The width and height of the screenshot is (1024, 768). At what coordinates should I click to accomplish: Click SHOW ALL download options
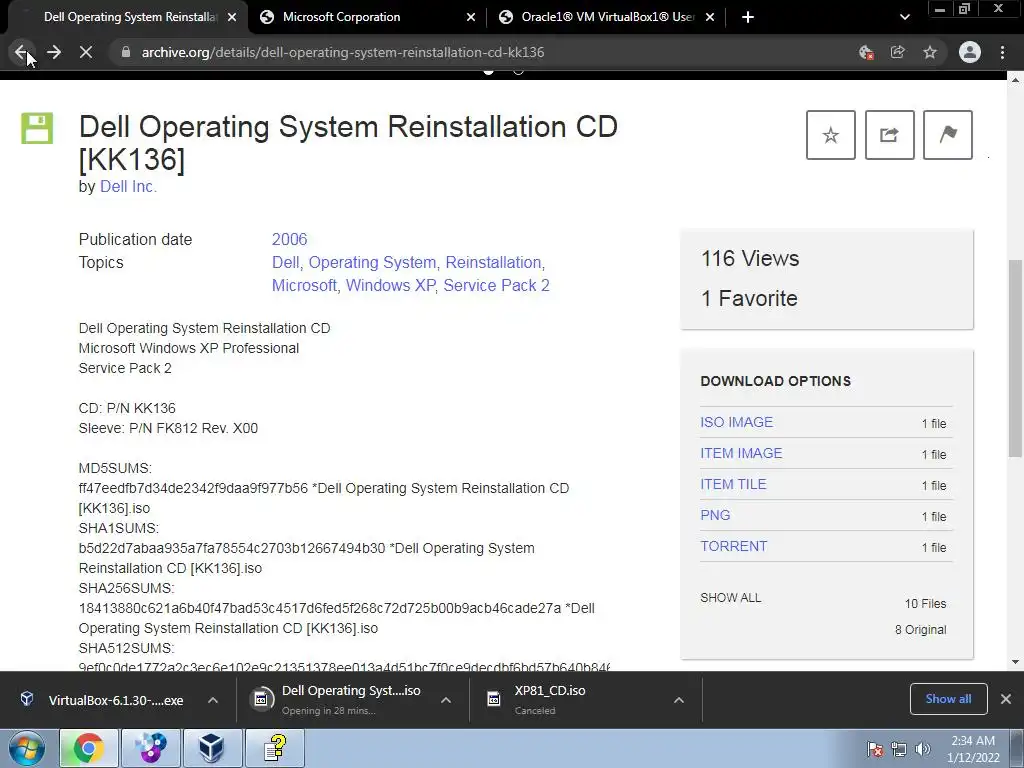tap(731, 598)
